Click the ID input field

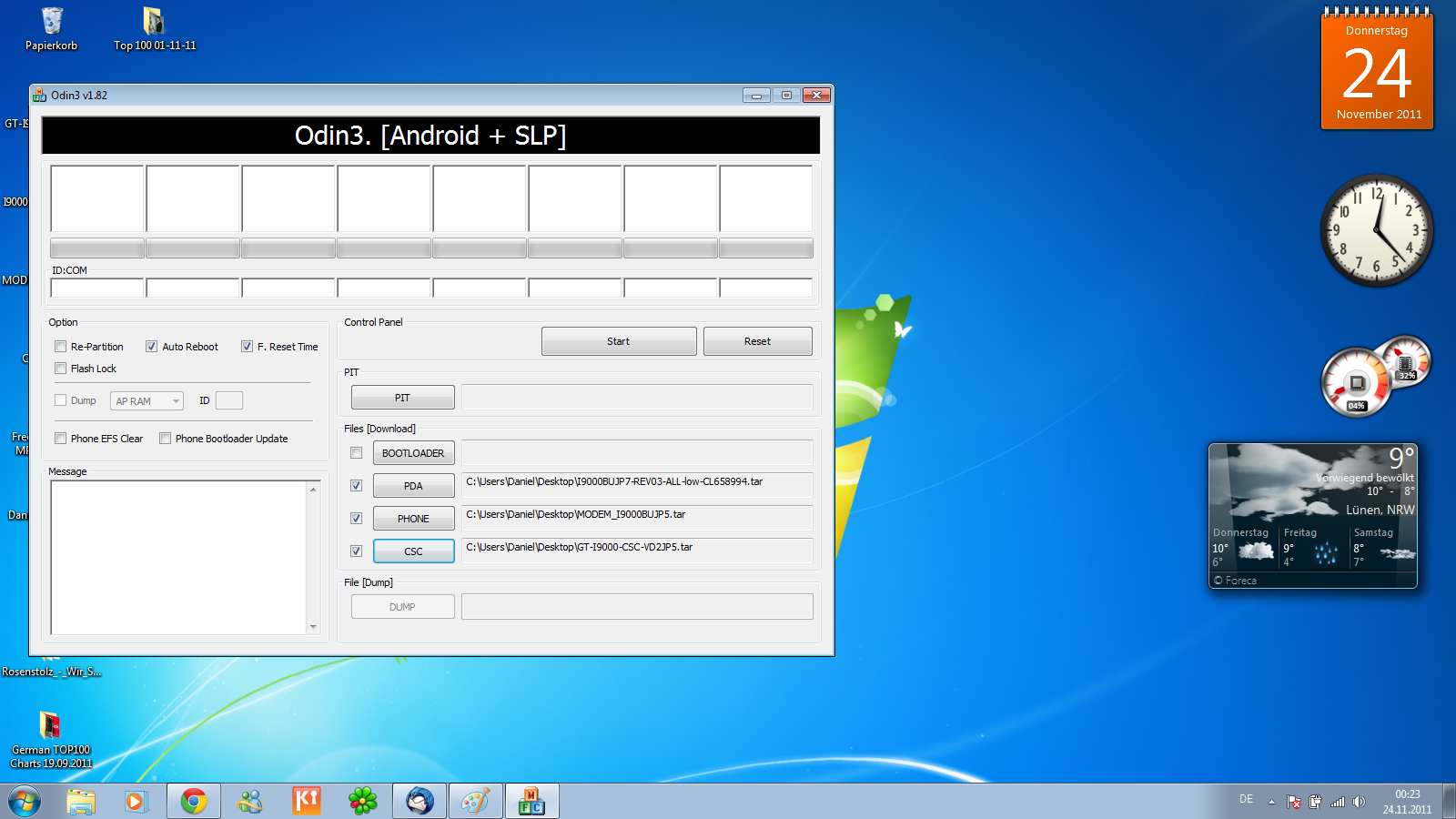229,400
